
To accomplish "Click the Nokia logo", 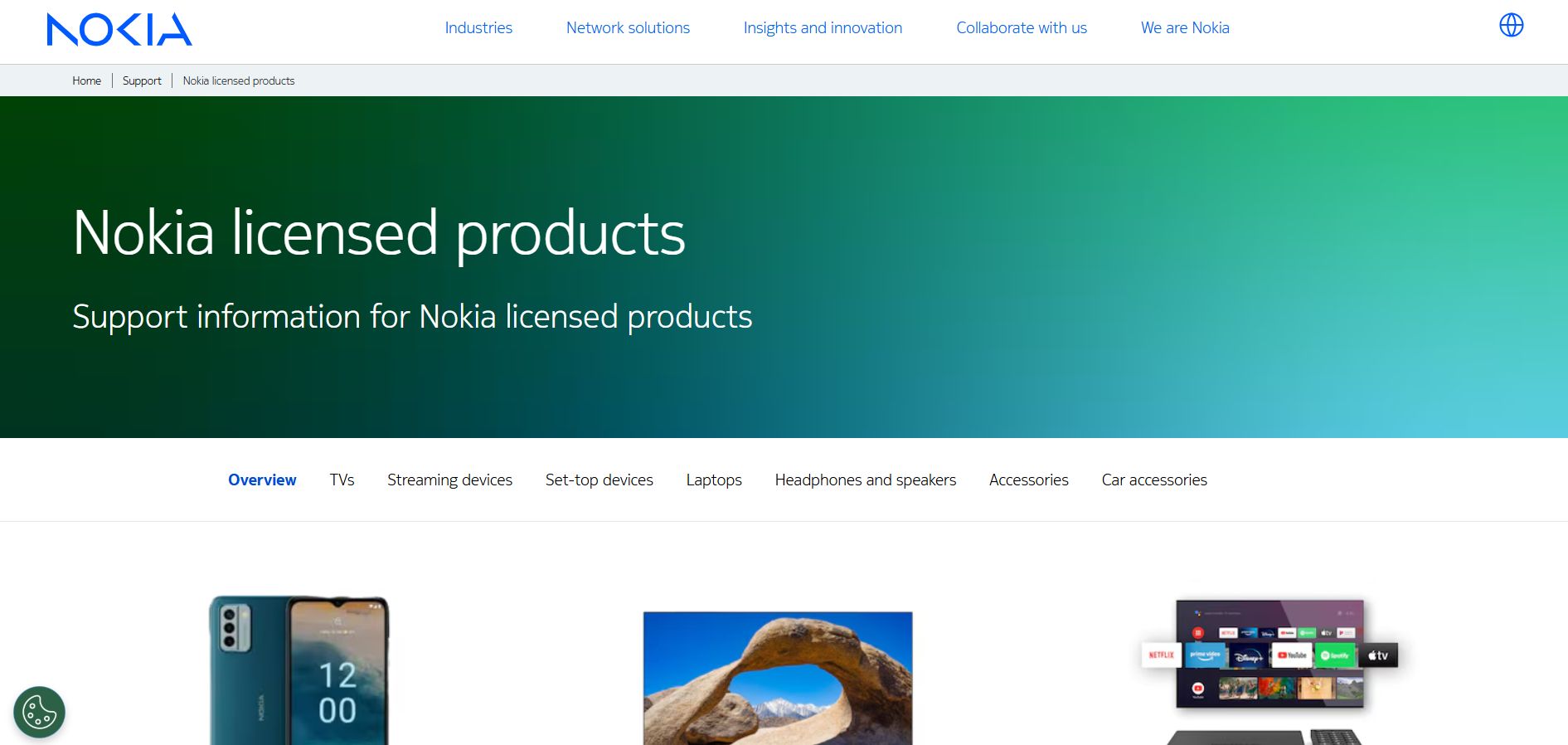I will point(119,29).
